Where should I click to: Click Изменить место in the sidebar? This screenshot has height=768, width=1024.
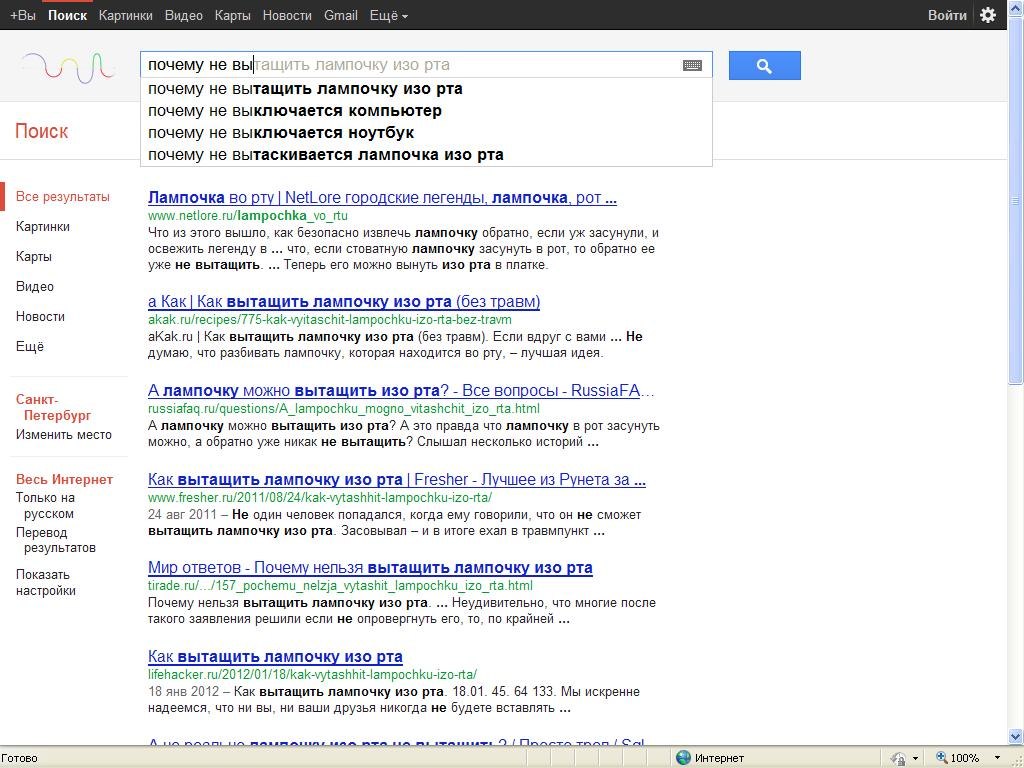coord(64,434)
